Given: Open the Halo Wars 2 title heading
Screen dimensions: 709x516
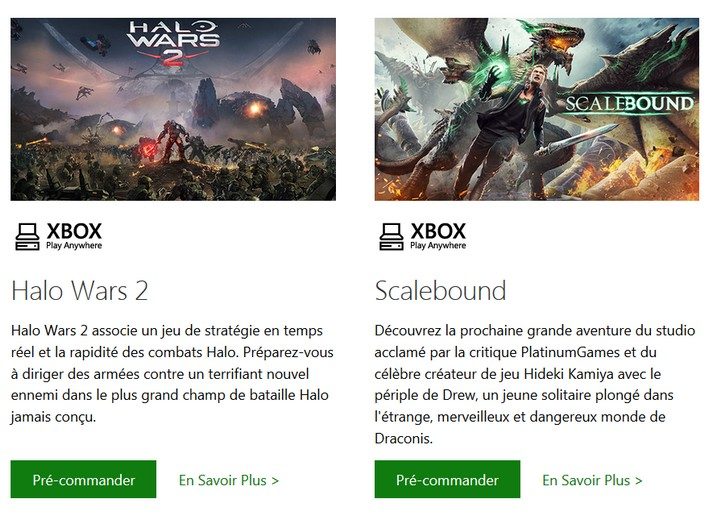Looking at the screenshot, I should (80, 290).
